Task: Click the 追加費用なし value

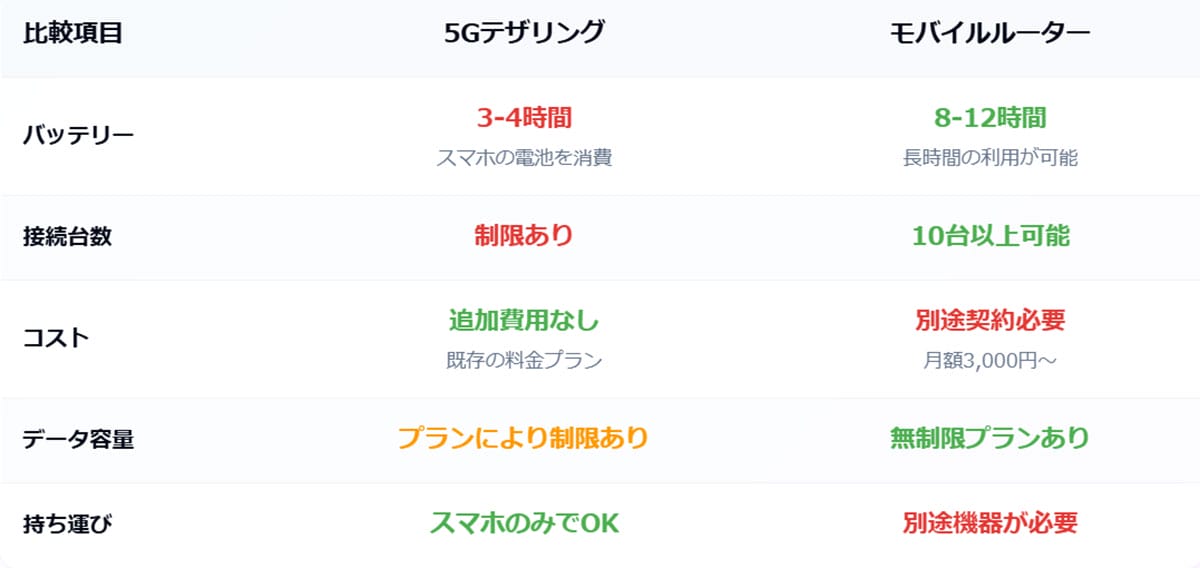Action: coord(524,321)
